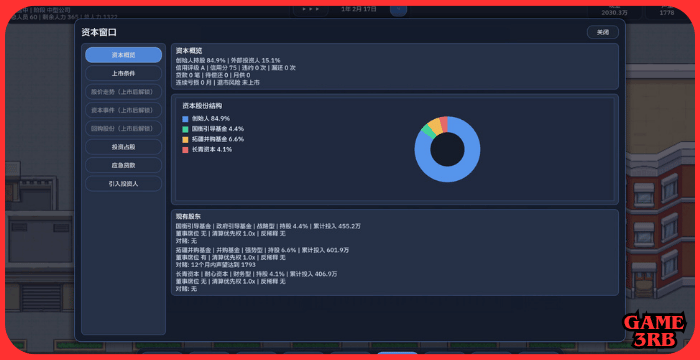Click the 拓疆并购基金 6.6% legend label

click(218, 139)
